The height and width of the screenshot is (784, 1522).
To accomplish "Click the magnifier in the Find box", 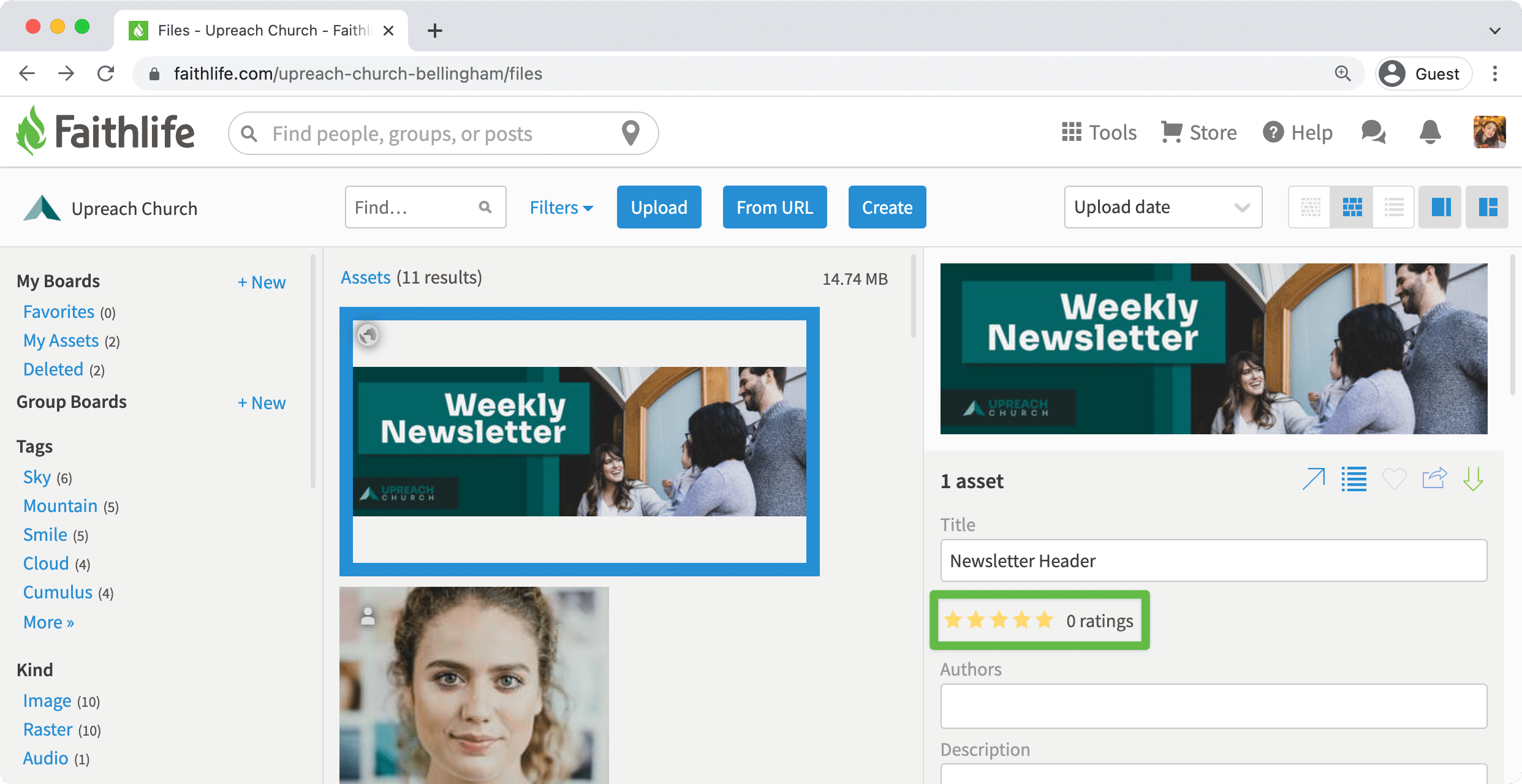I will (x=485, y=207).
